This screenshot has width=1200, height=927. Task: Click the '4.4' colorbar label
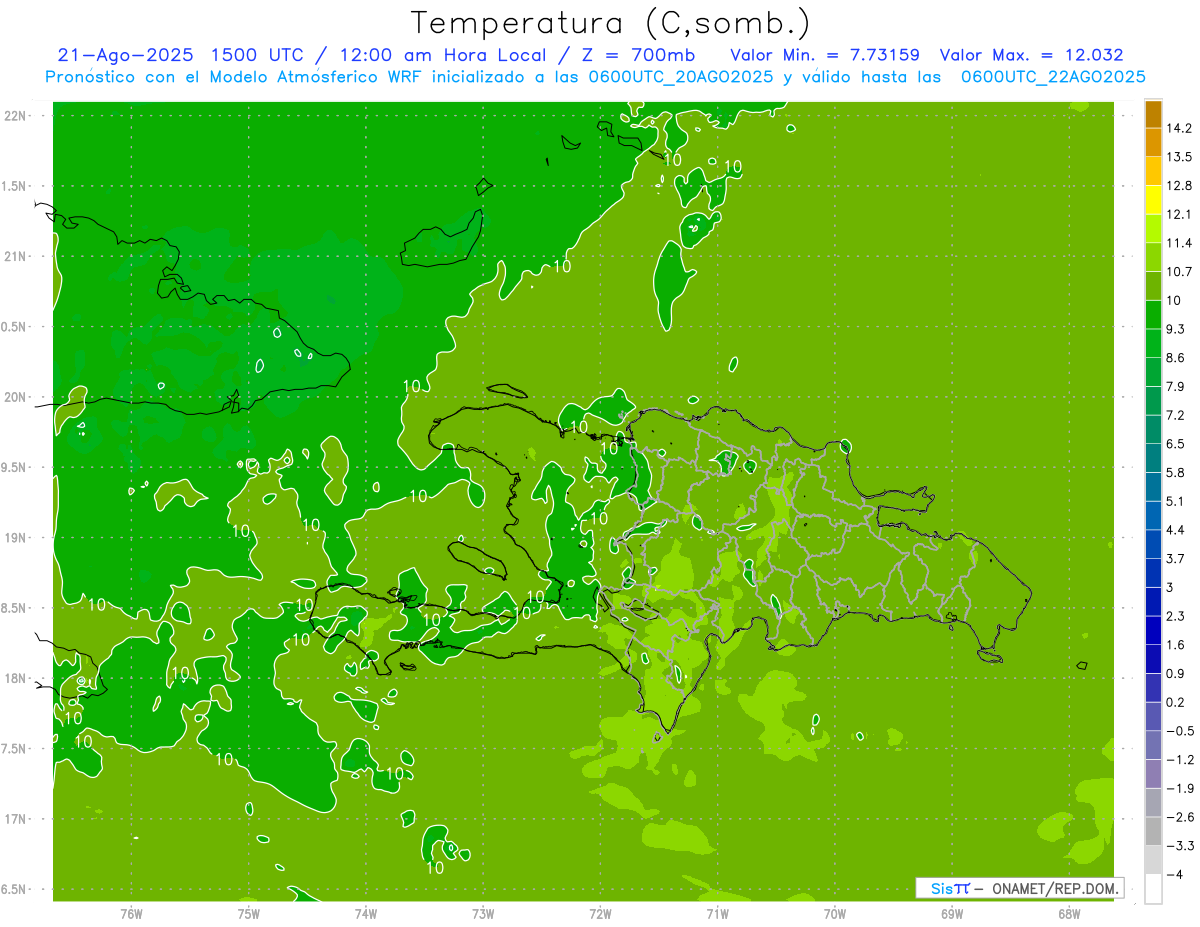[1175, 530]
